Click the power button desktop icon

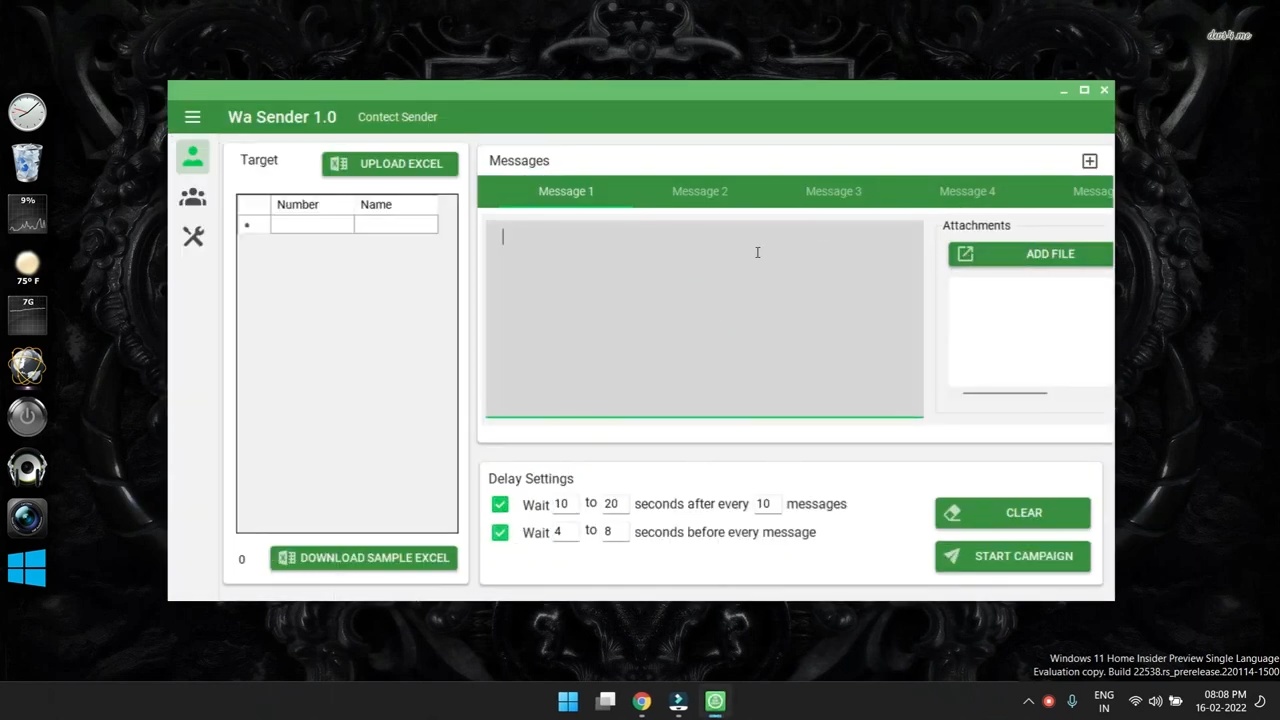tap(27, 416)
